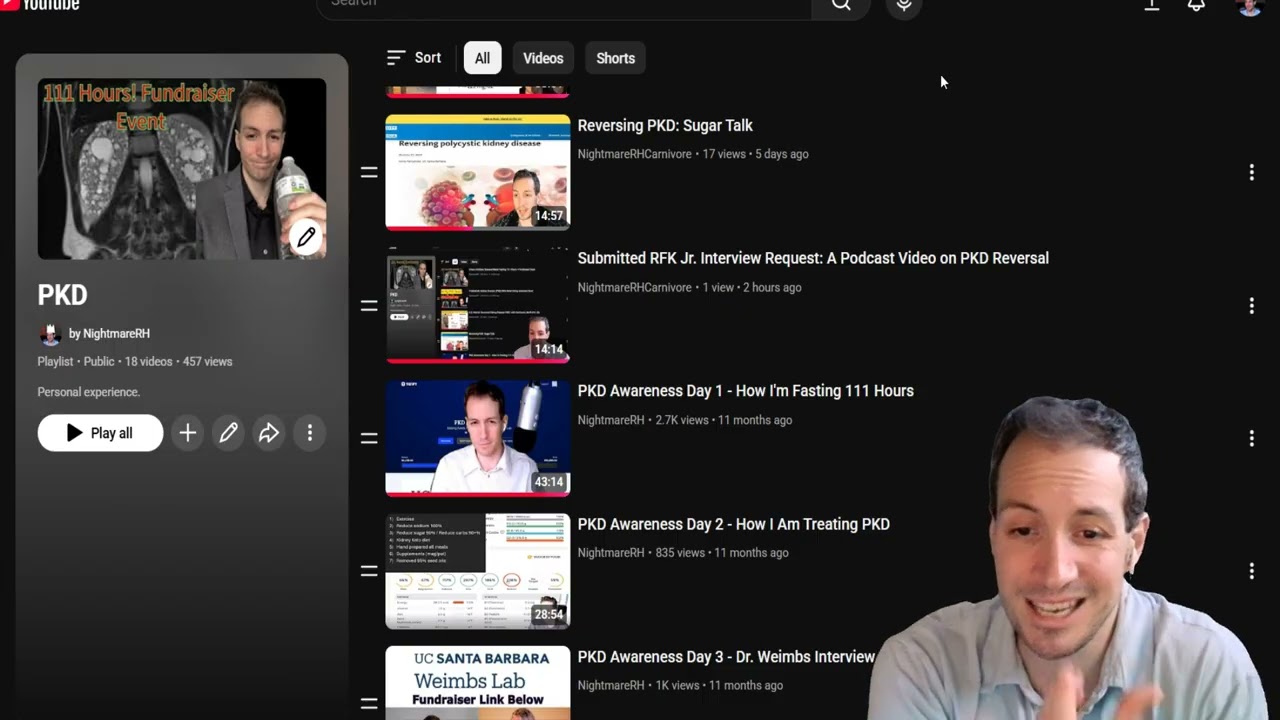Open the notifications bell
This screenshot has height=720, width=1280.
pyautogui.click(x=1196, y=5)
